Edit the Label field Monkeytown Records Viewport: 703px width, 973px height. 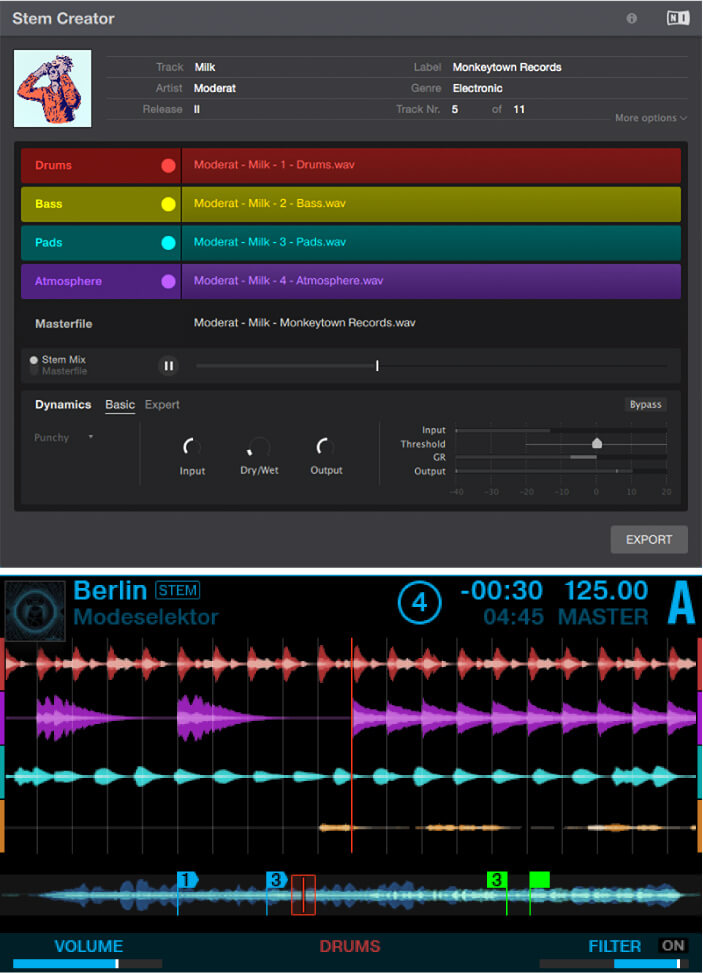[507, 67]
